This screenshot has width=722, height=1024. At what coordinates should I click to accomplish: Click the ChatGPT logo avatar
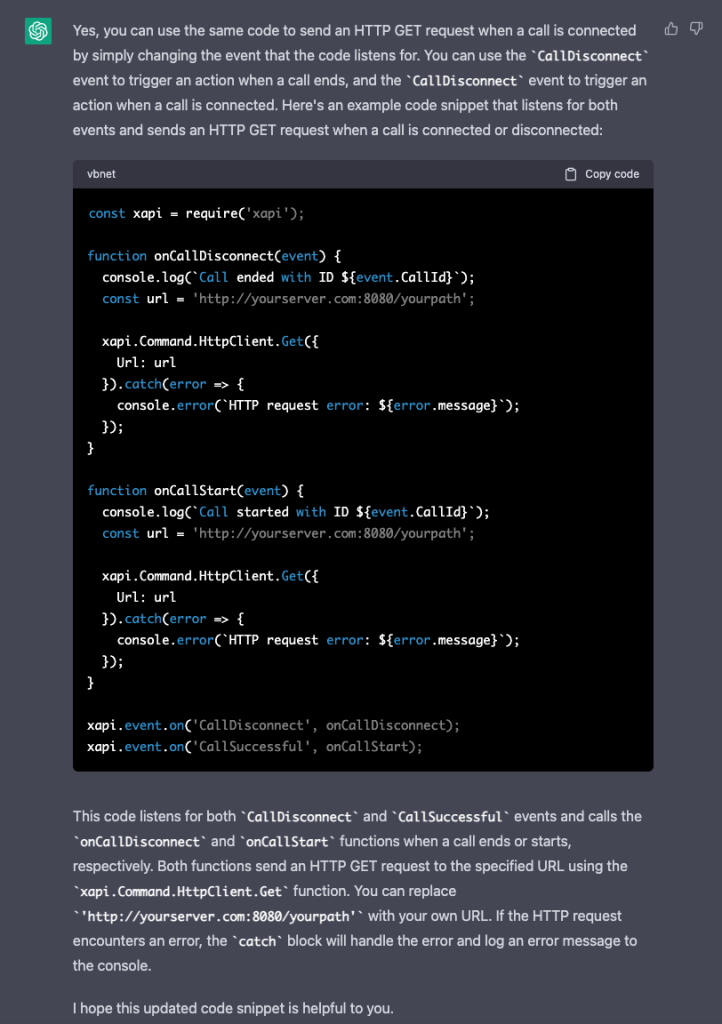pyautogui.click(x=38, y=32)
